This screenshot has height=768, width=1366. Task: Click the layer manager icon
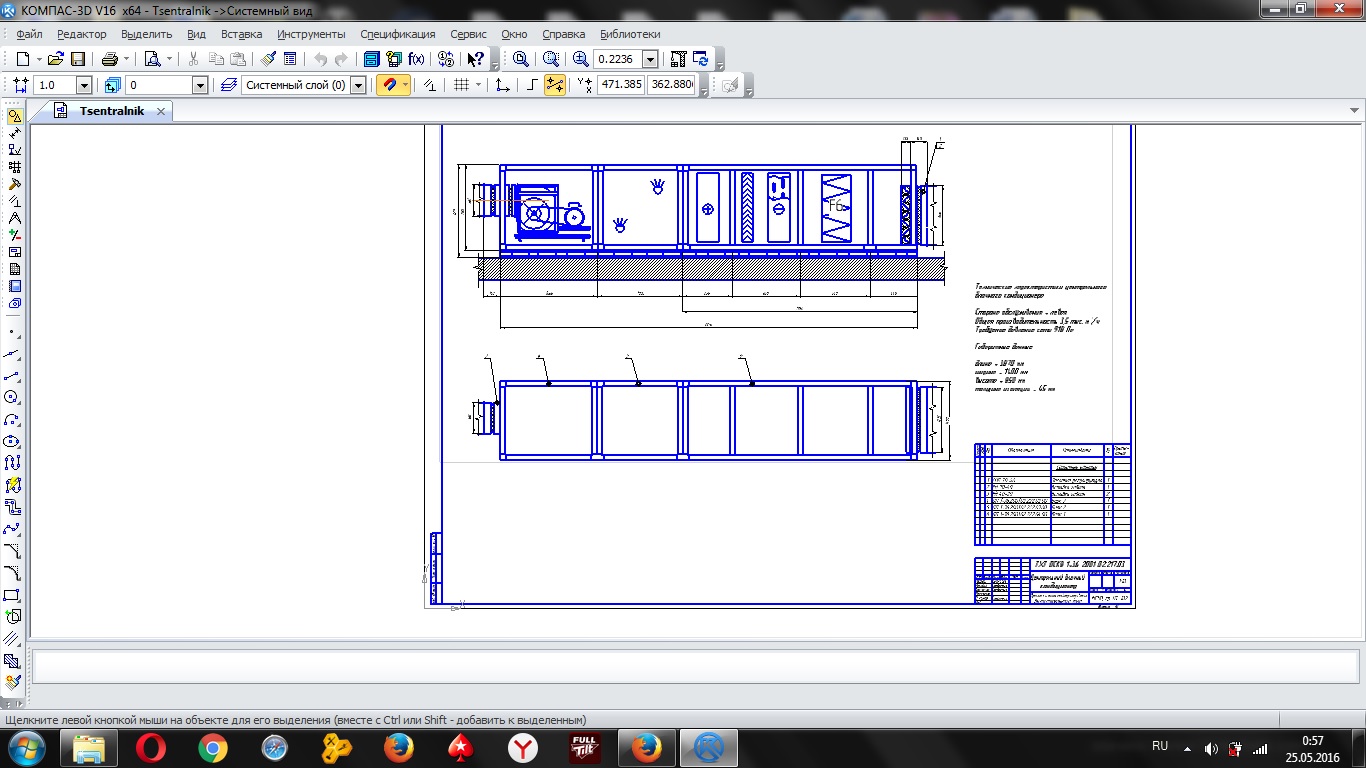point(229,85)
